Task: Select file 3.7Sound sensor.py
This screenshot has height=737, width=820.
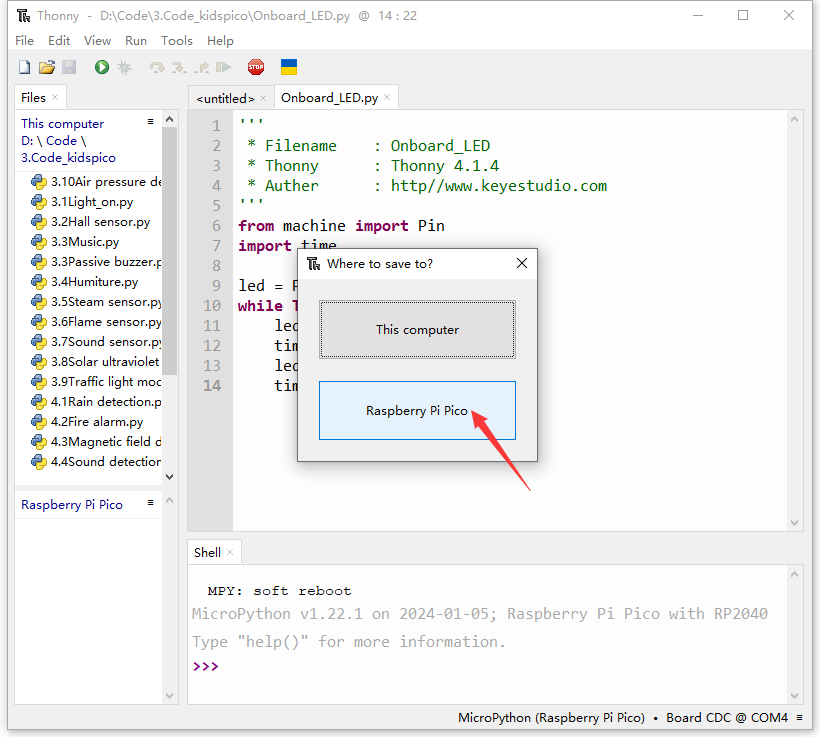Action: 106,342
